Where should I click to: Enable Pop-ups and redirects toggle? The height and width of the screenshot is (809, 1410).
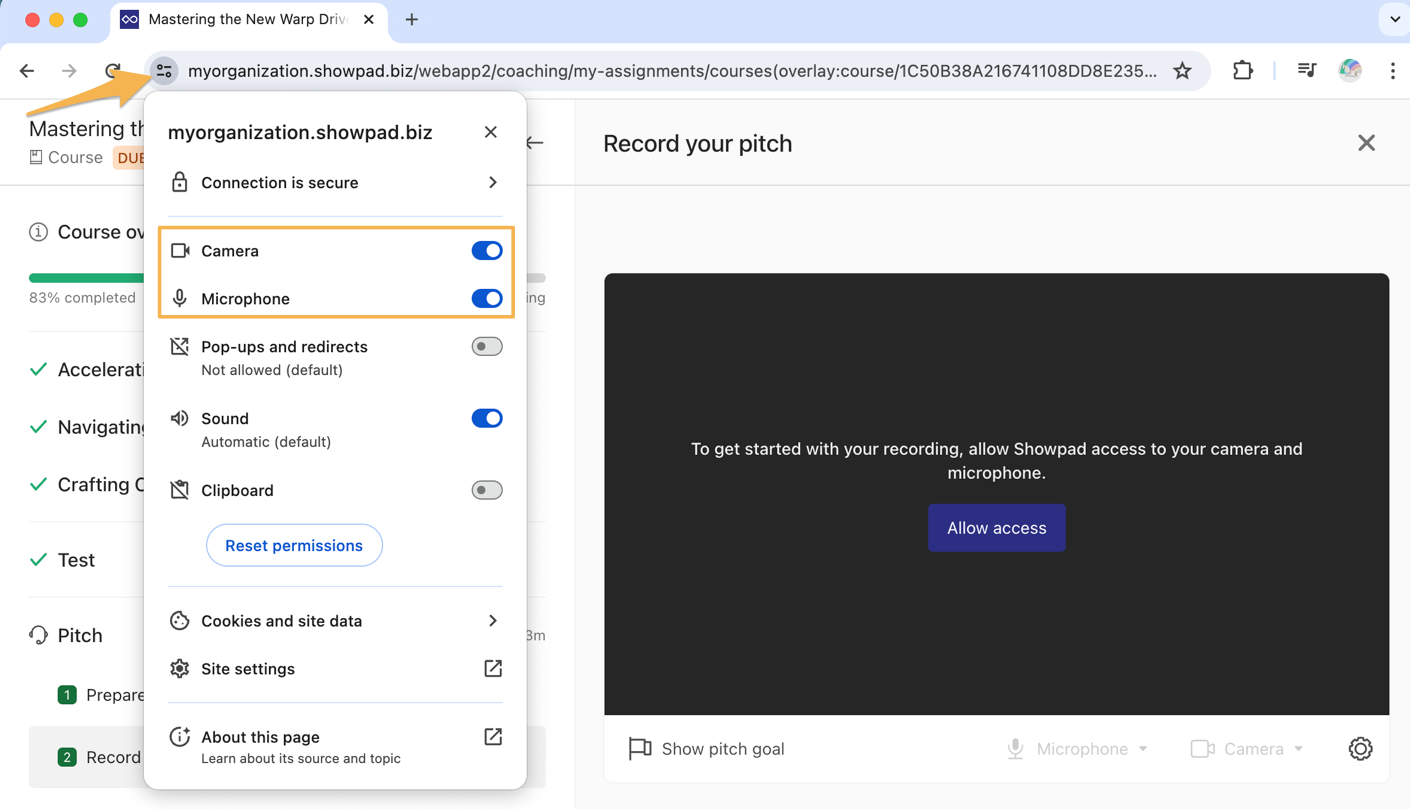click(487, 347)
